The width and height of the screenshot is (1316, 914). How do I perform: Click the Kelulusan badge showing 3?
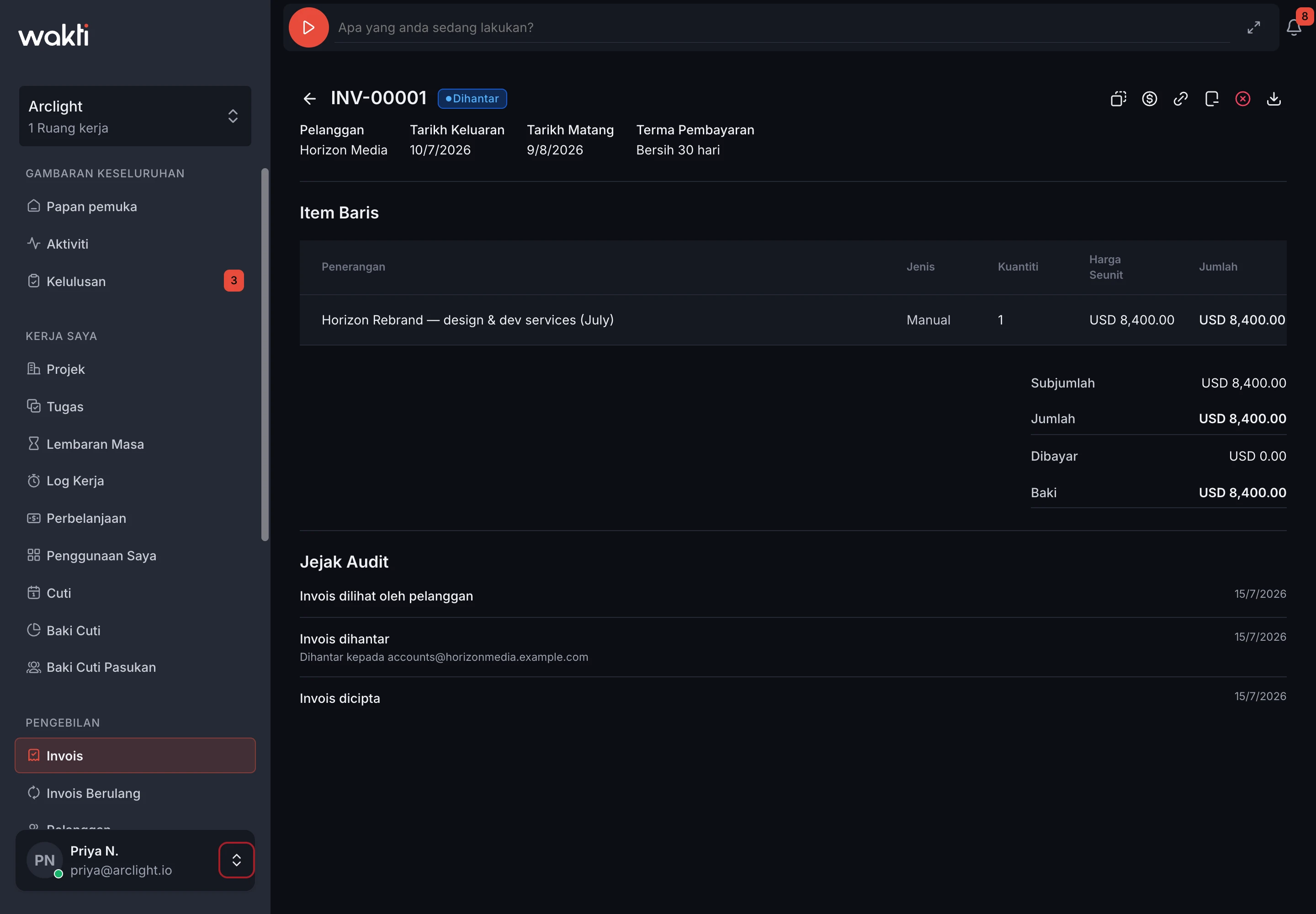click(x=233, y=281)
